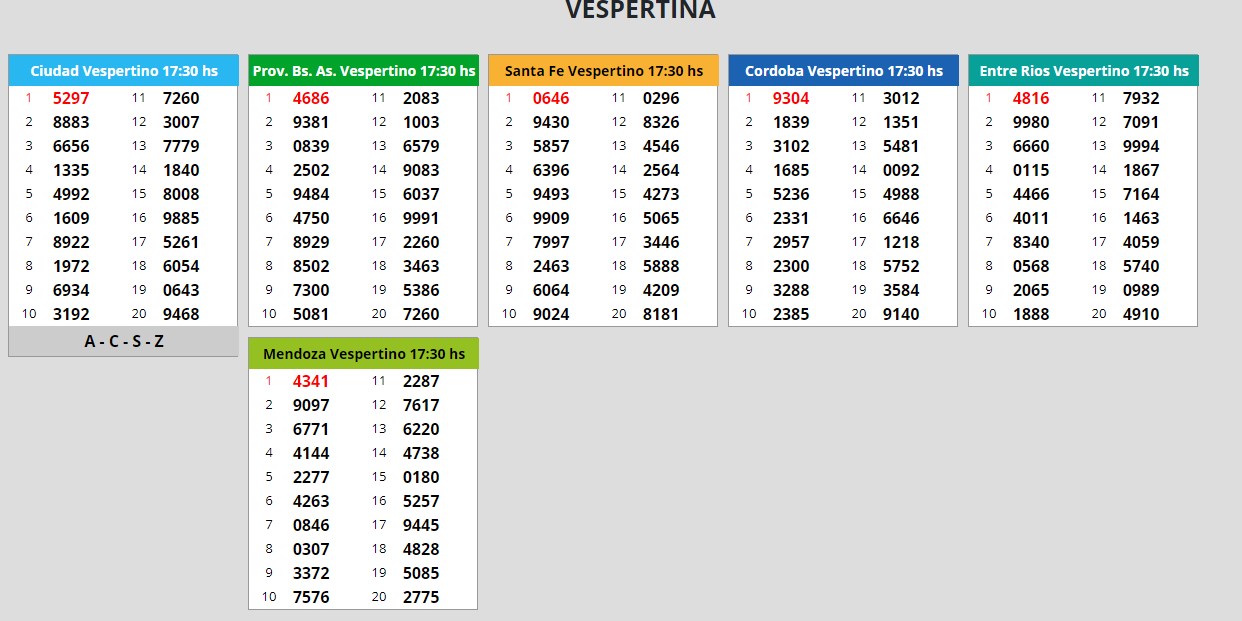Click Mendoza first prize number 4341
1242x621 pixels.
(311, 381)
